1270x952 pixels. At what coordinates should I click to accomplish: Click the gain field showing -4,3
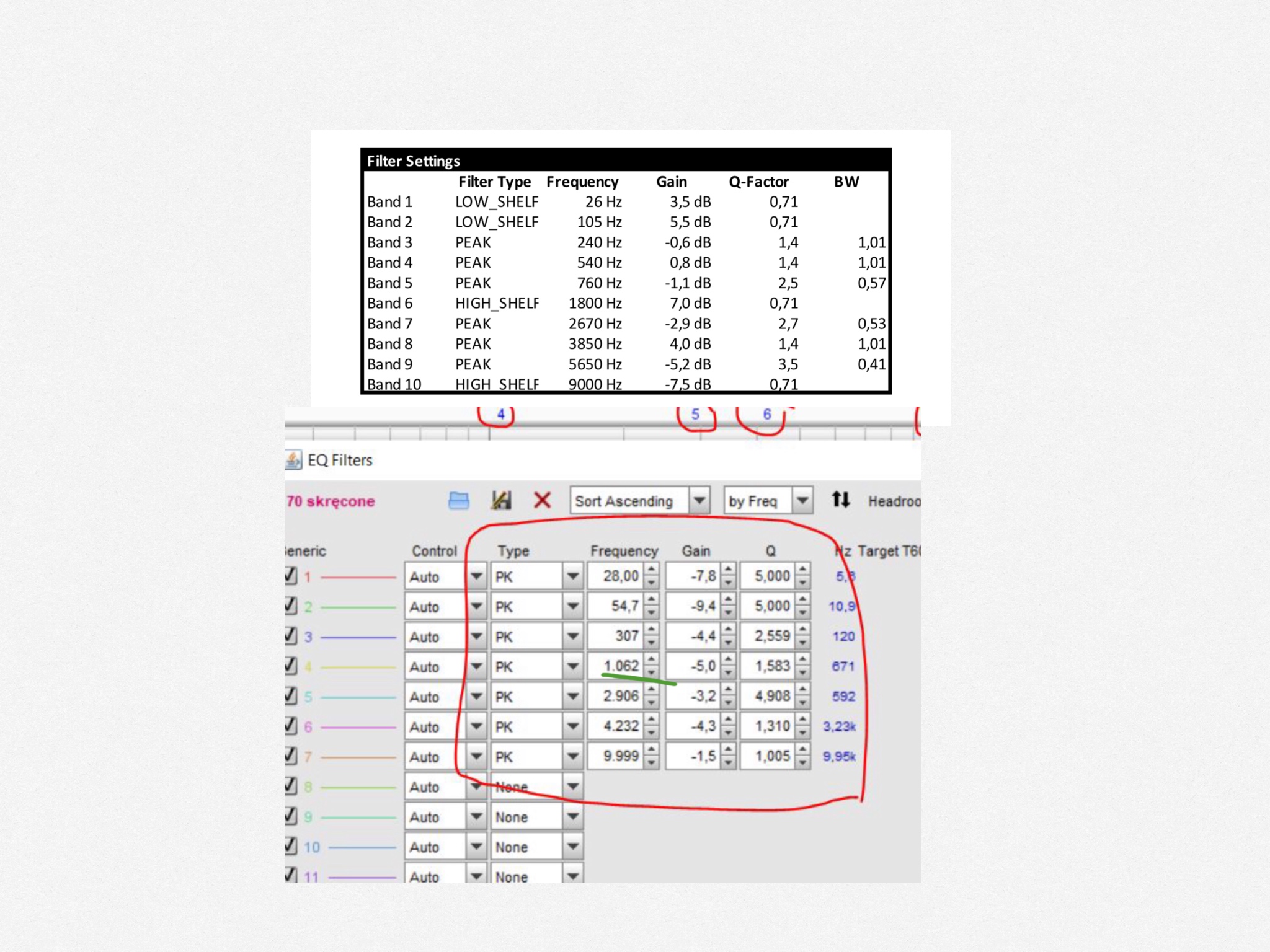click(693, 726)
